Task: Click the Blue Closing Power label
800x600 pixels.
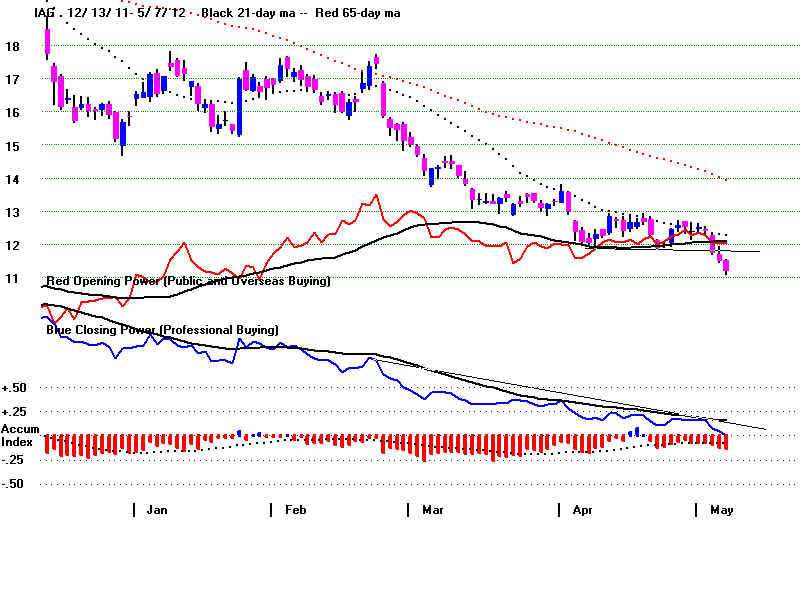Action: [x=162, y=329]
